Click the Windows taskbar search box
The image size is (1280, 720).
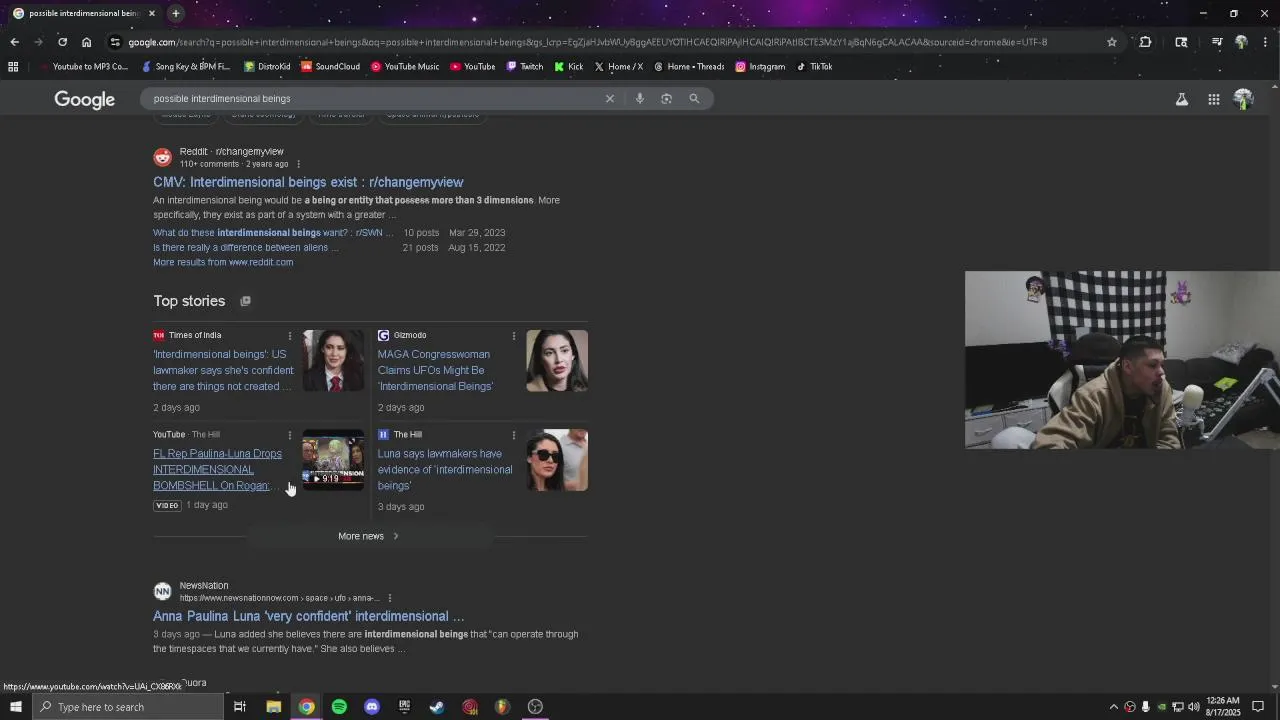(128, 707)
